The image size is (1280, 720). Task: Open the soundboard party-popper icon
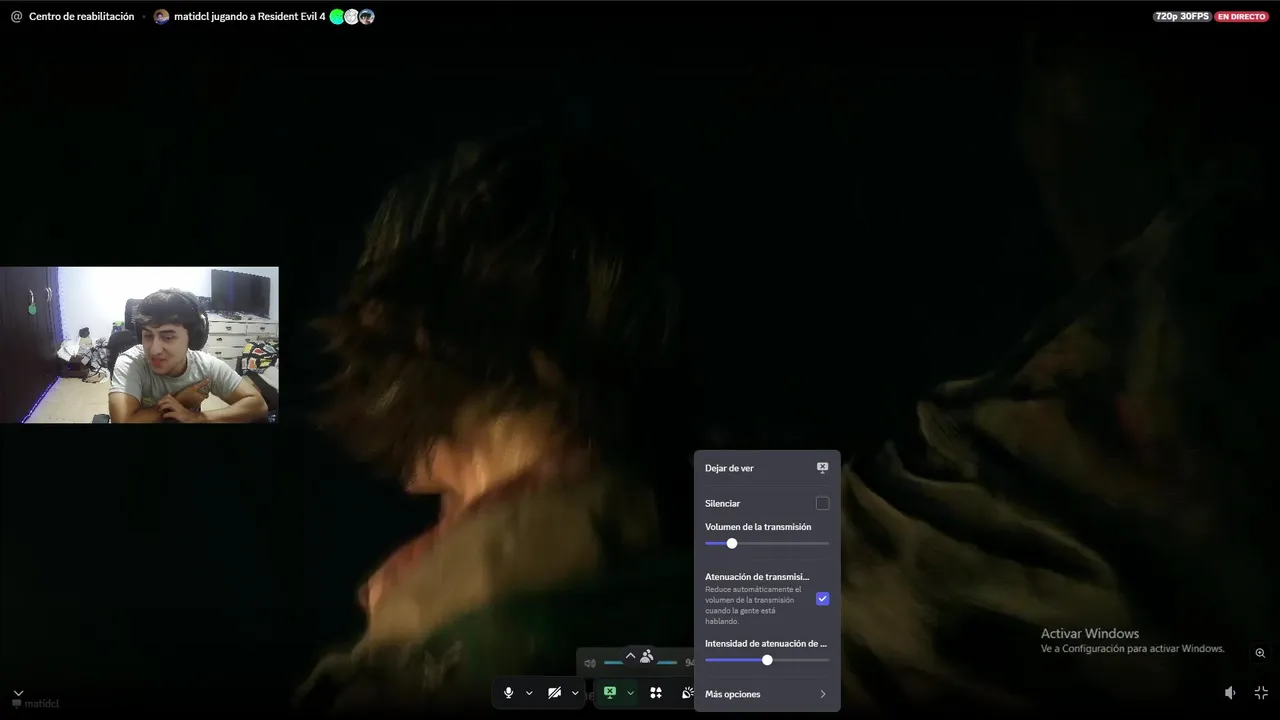(688, 693)
